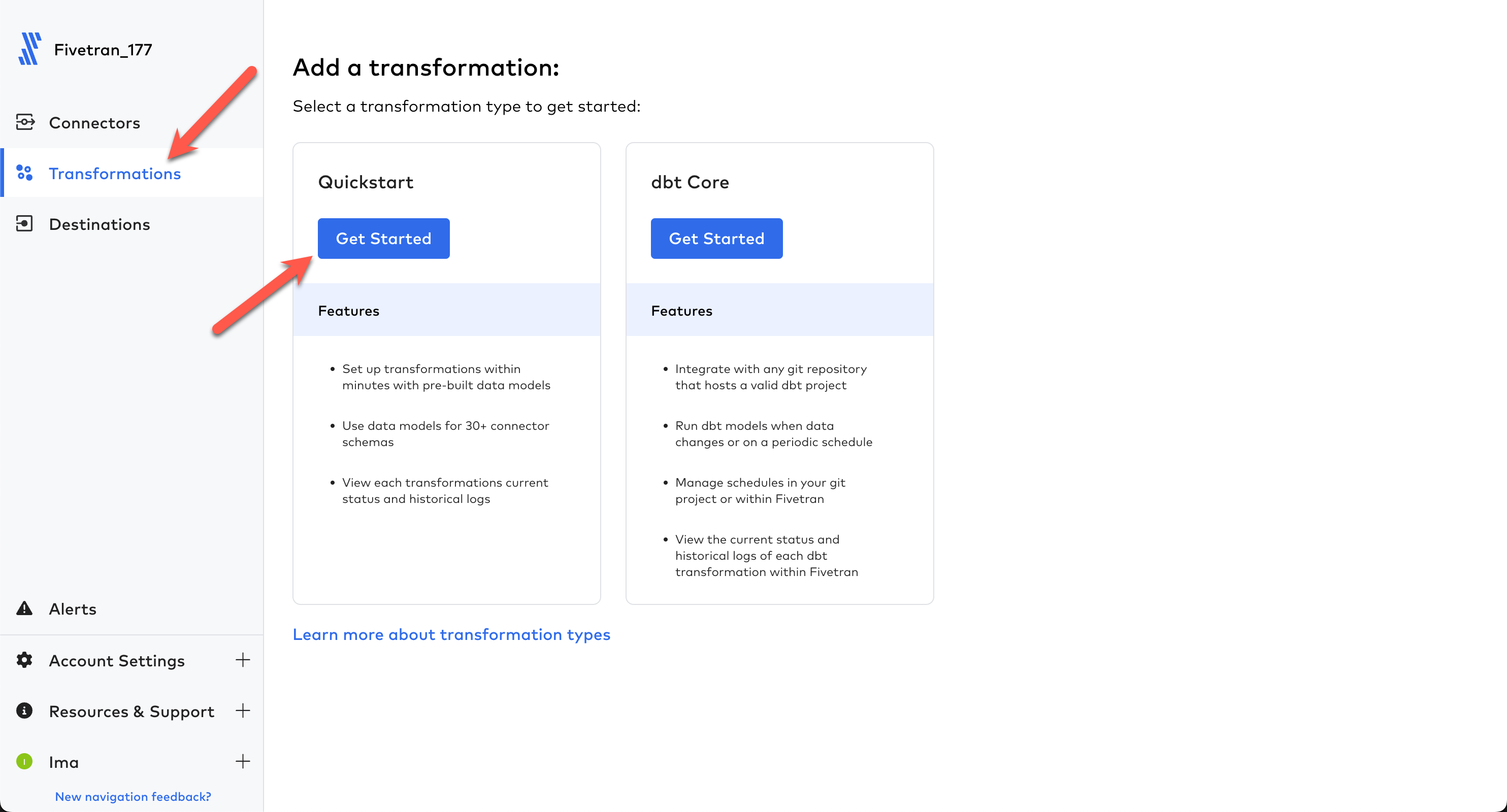Click the Destinations icon

click(24, 224)
